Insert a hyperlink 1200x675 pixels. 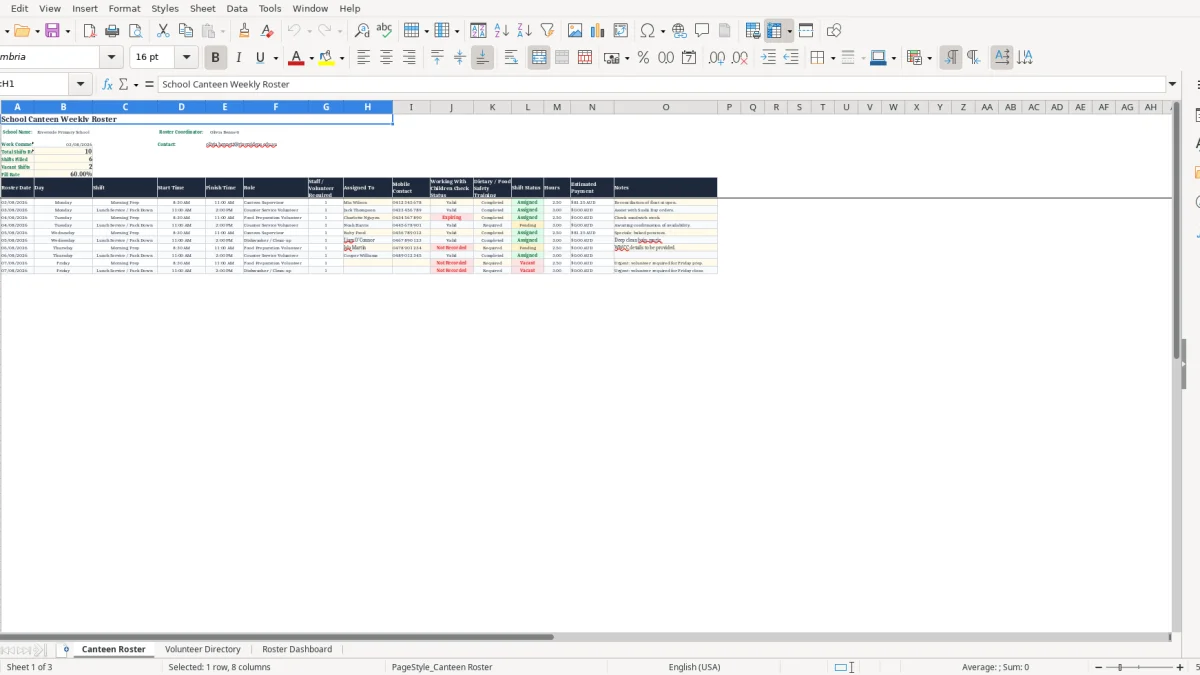coord(679,31)
